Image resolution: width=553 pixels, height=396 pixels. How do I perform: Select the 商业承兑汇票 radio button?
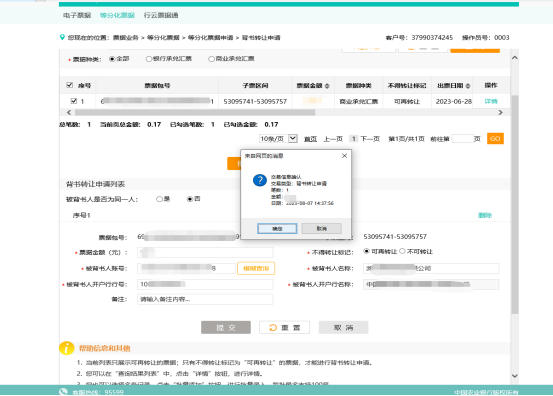coord(211,59)
